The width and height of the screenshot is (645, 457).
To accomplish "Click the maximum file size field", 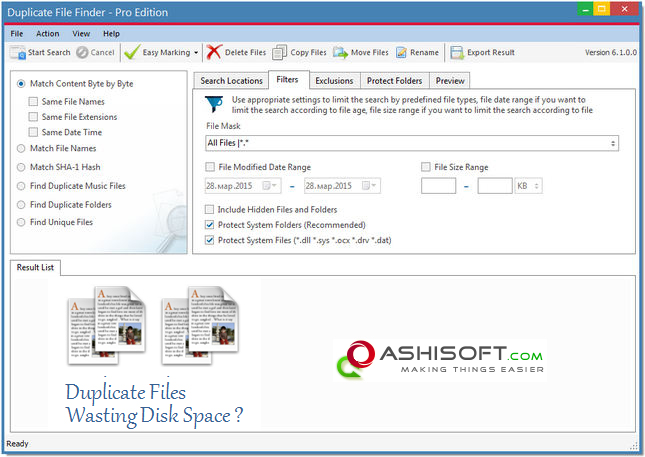I will point(495,186).
